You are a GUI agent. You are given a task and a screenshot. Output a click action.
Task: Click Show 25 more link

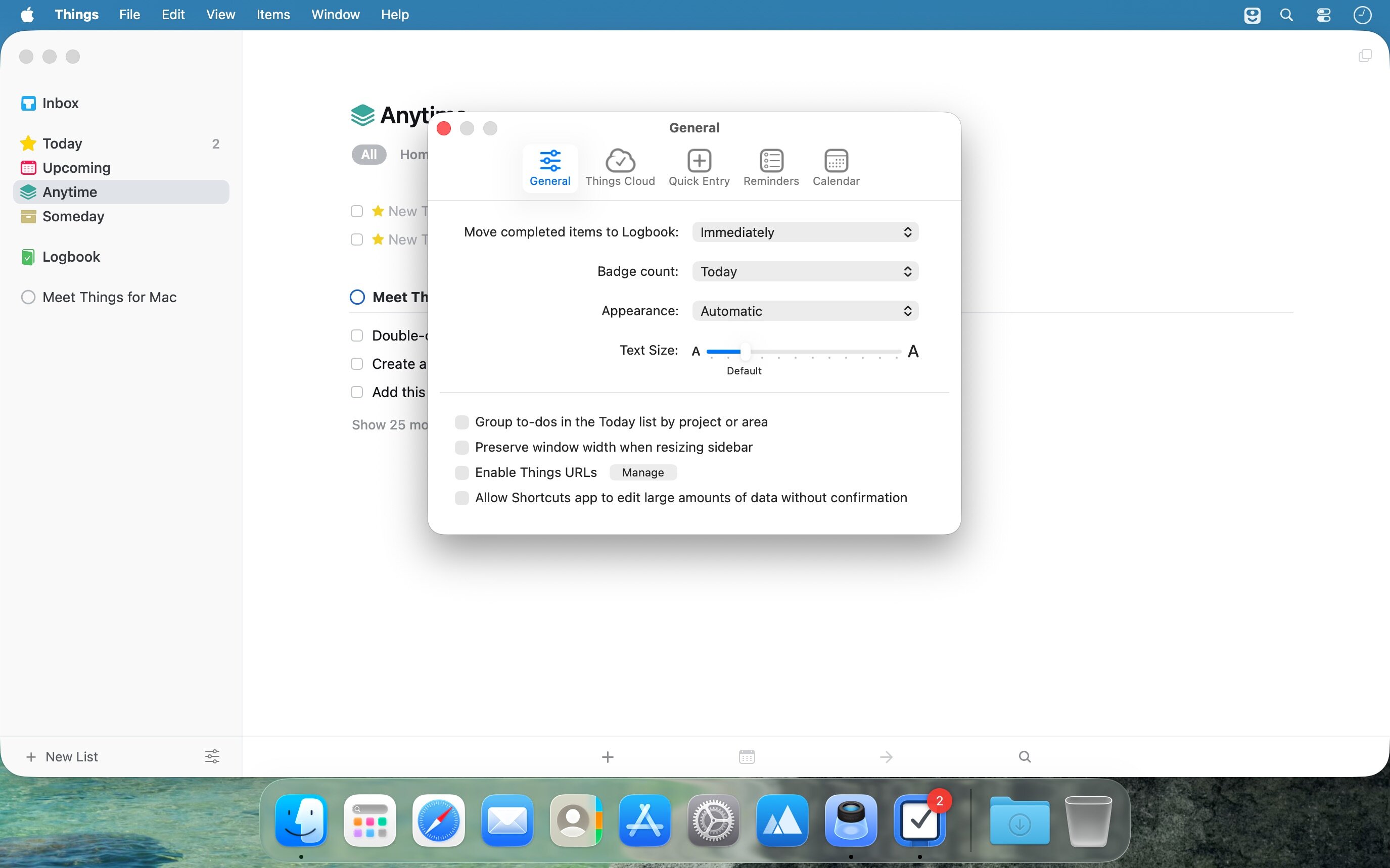click(390, 425)
